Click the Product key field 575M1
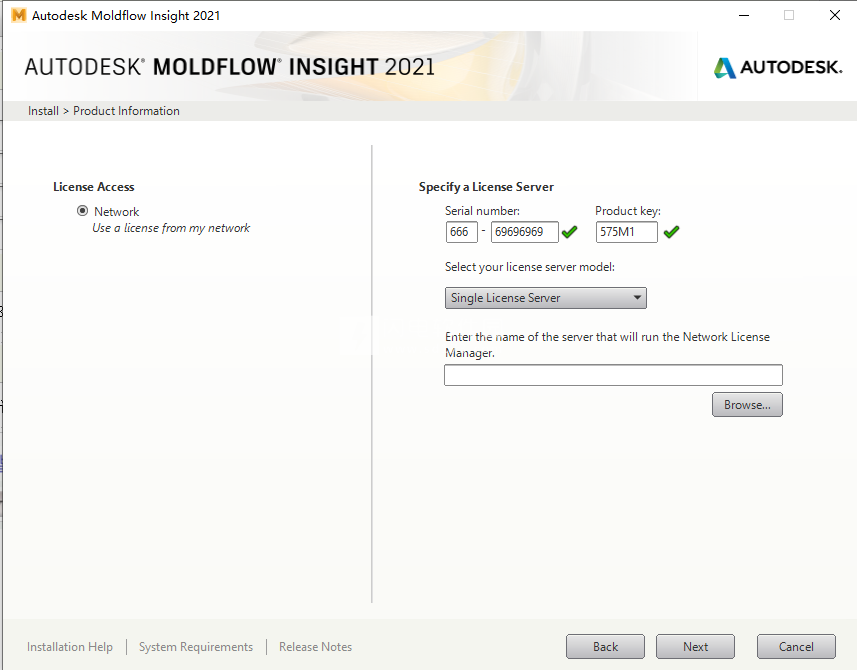 point(626,232)
